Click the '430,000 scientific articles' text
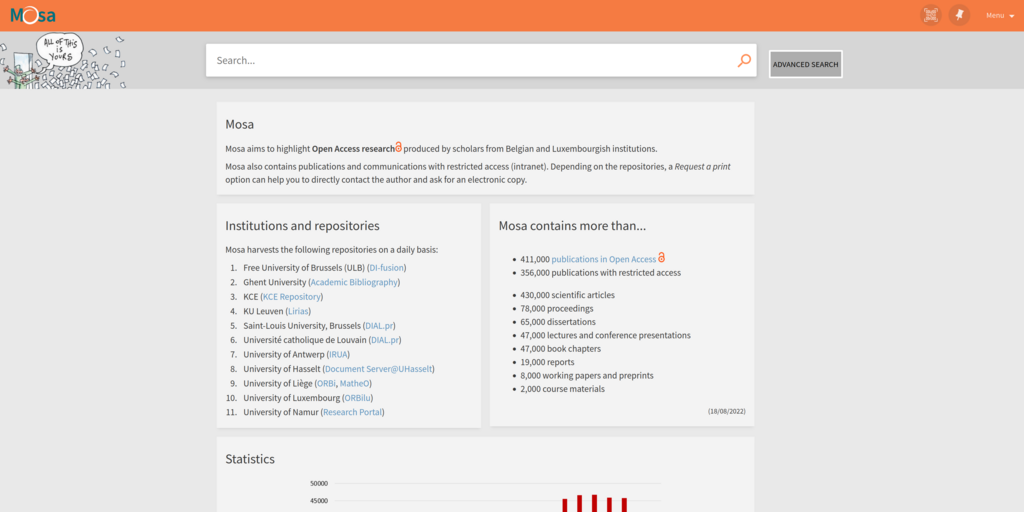Image resolution: width=1024 pixels, height=512 pixels. pyautogui.click(x=568, y=295)
